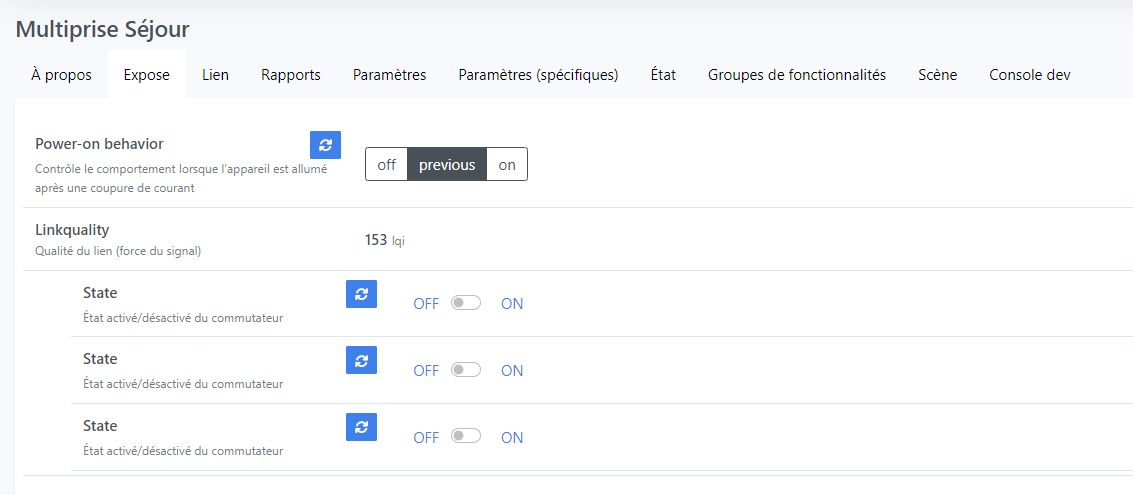Switch to the État tab
Screen dimensions: 1133x495
point(663,75)
